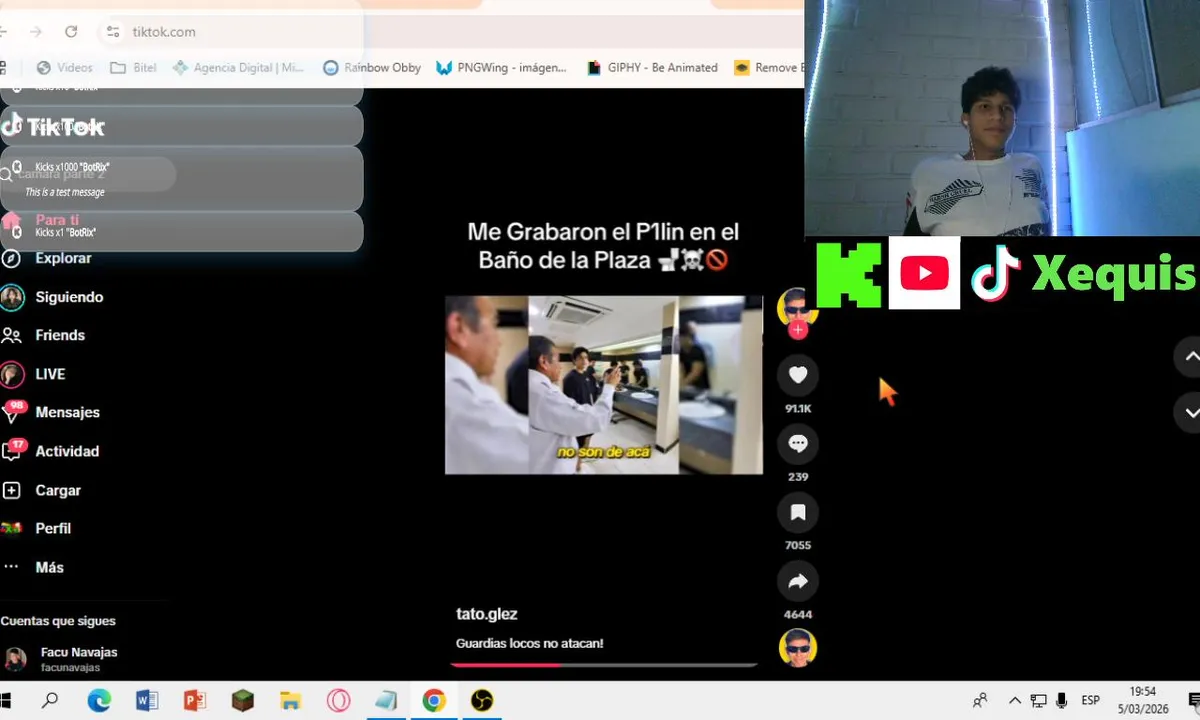
Task: Open microphone tray icon
Action: [x=1062, y=701]
